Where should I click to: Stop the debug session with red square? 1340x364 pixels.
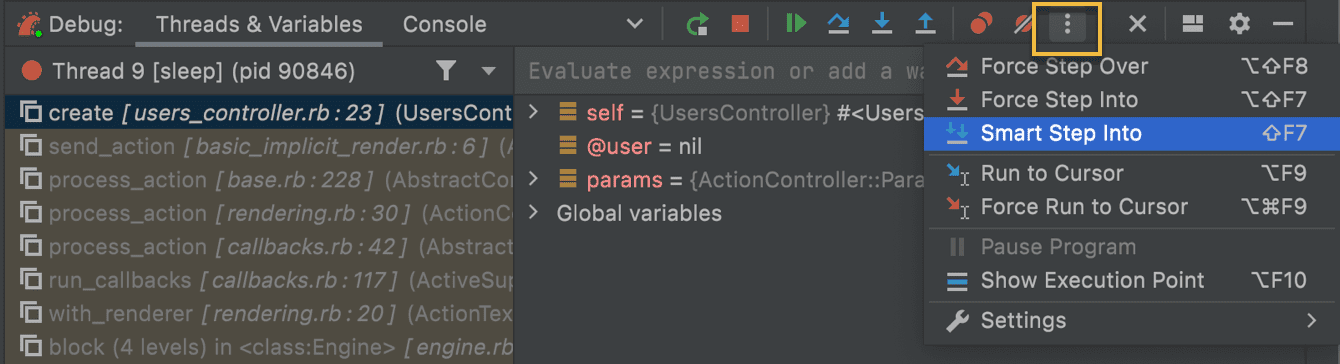(x=740, y=24)
